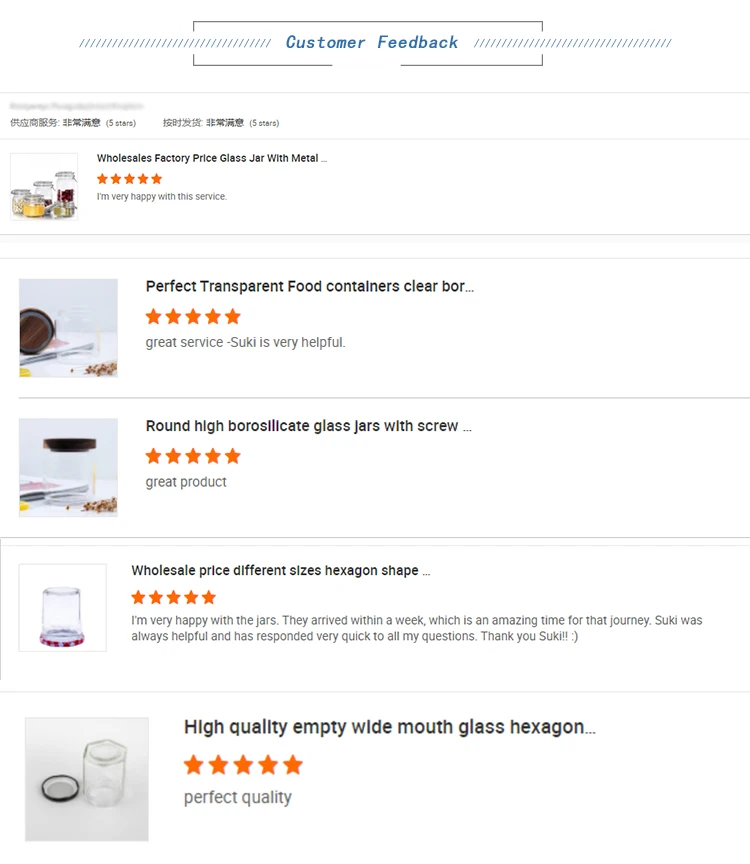Open the hexagon jar with red lid thumbnail
The height and width of the screenshot is (864, 750).
[62, 608]
